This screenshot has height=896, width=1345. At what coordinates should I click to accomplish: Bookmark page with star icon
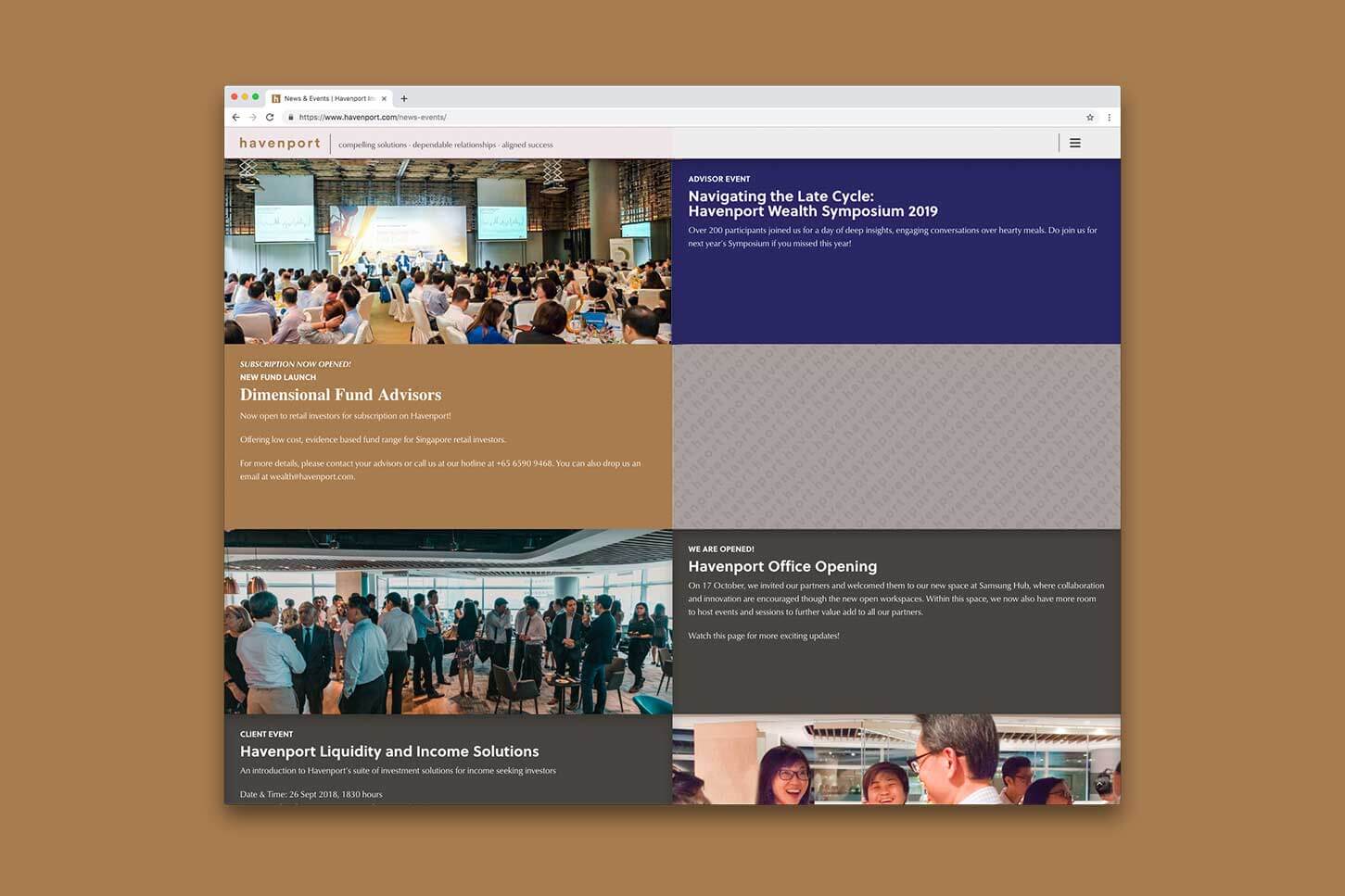[x=1090, y=118]
